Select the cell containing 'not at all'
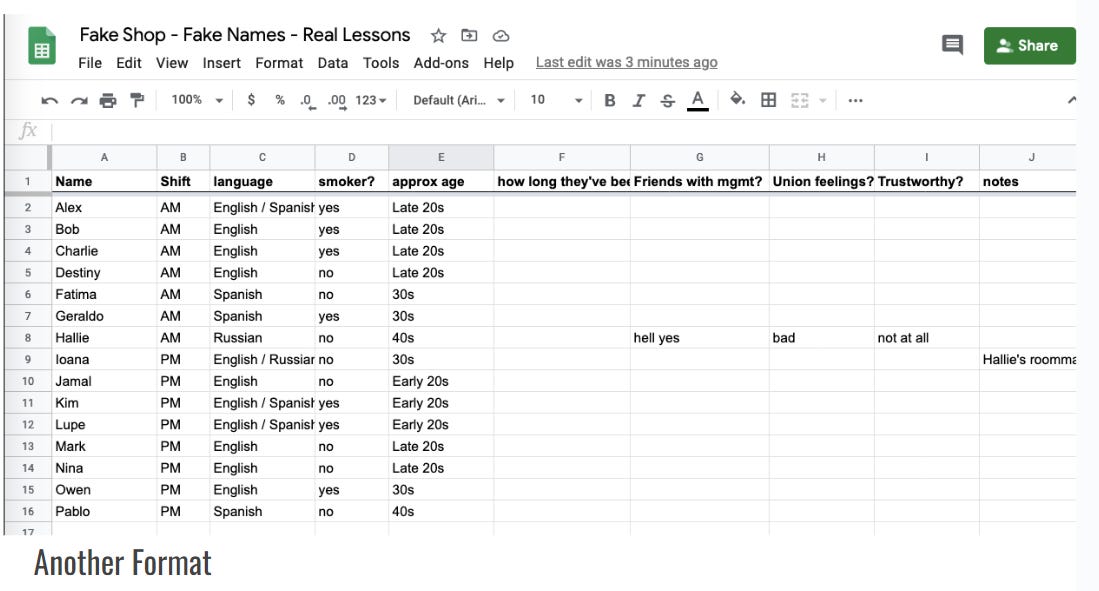1099x591 pixels. (x=927, y=338)
